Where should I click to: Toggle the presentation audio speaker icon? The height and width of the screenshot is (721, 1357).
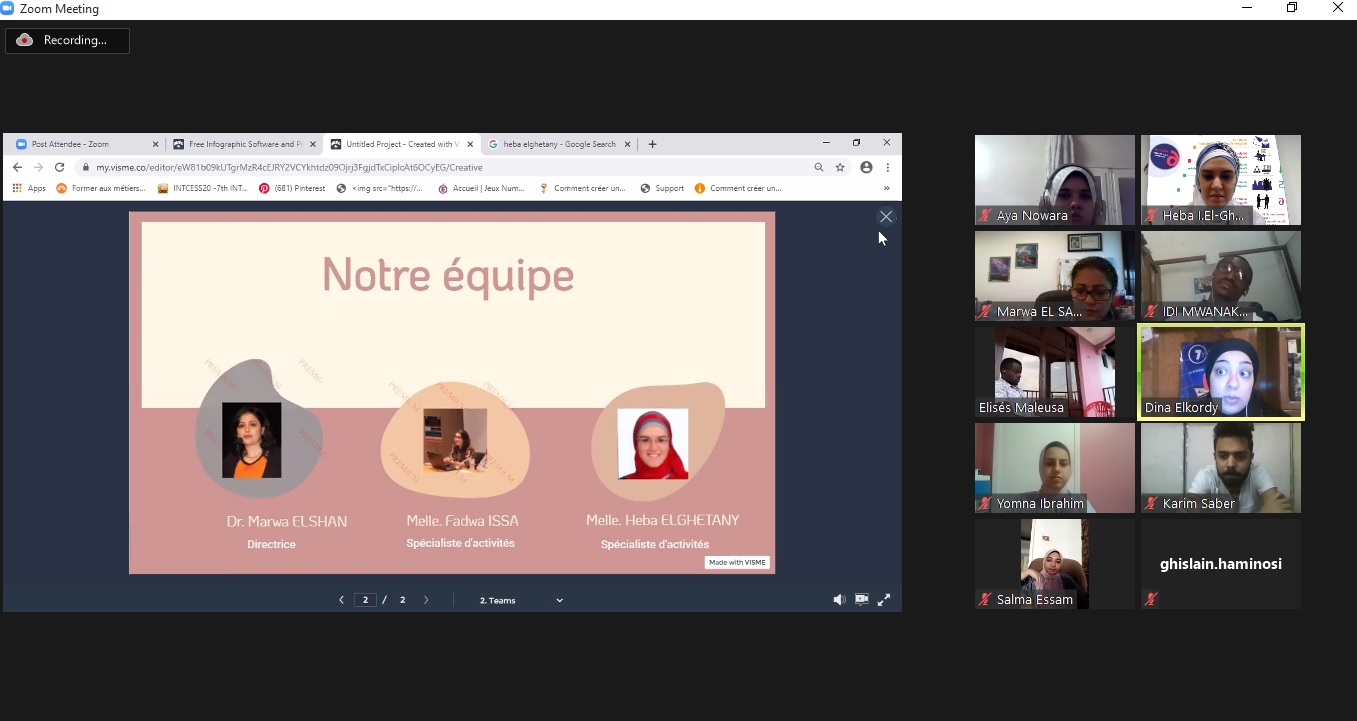[x=839, y=600]
